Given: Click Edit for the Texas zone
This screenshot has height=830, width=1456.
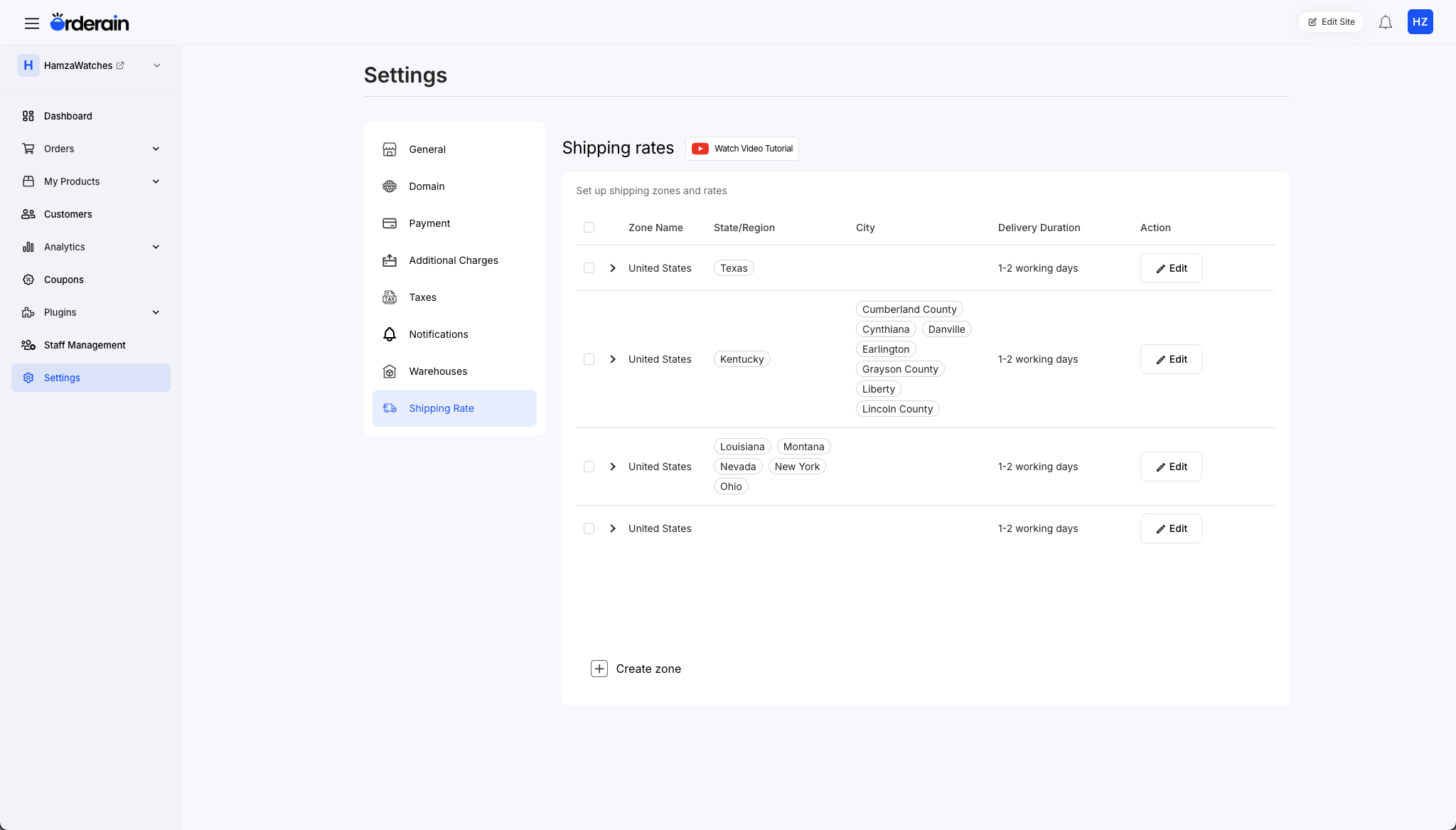Looking at the screenshot, I should (x=1171, y=268).
